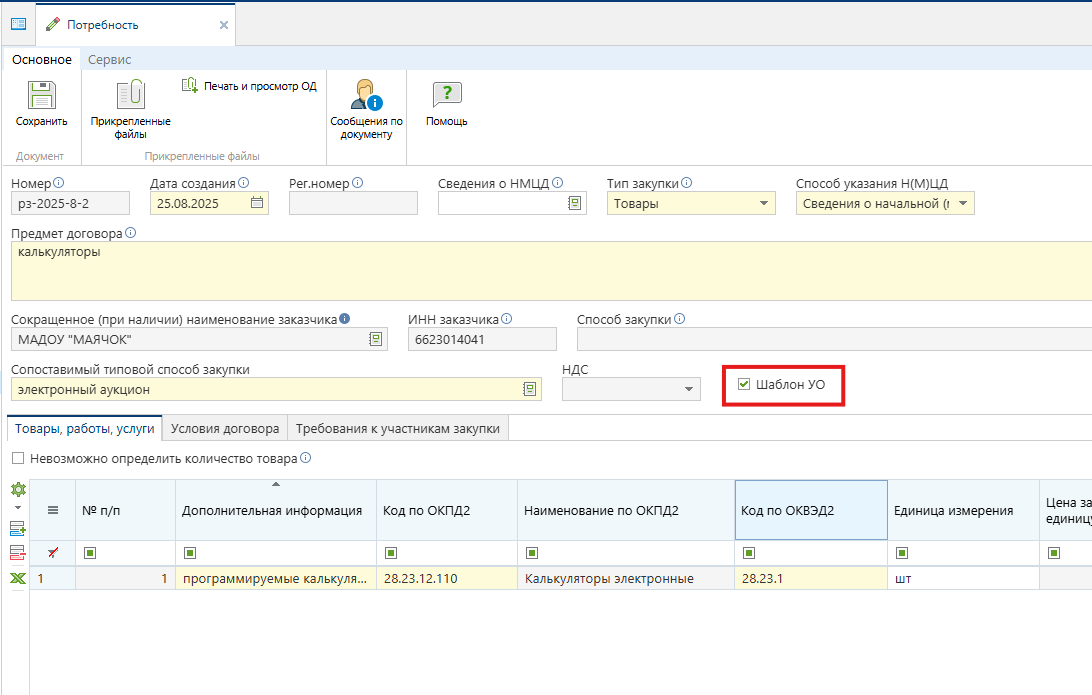Open calendar picker in Дата создания

point(257,203)
